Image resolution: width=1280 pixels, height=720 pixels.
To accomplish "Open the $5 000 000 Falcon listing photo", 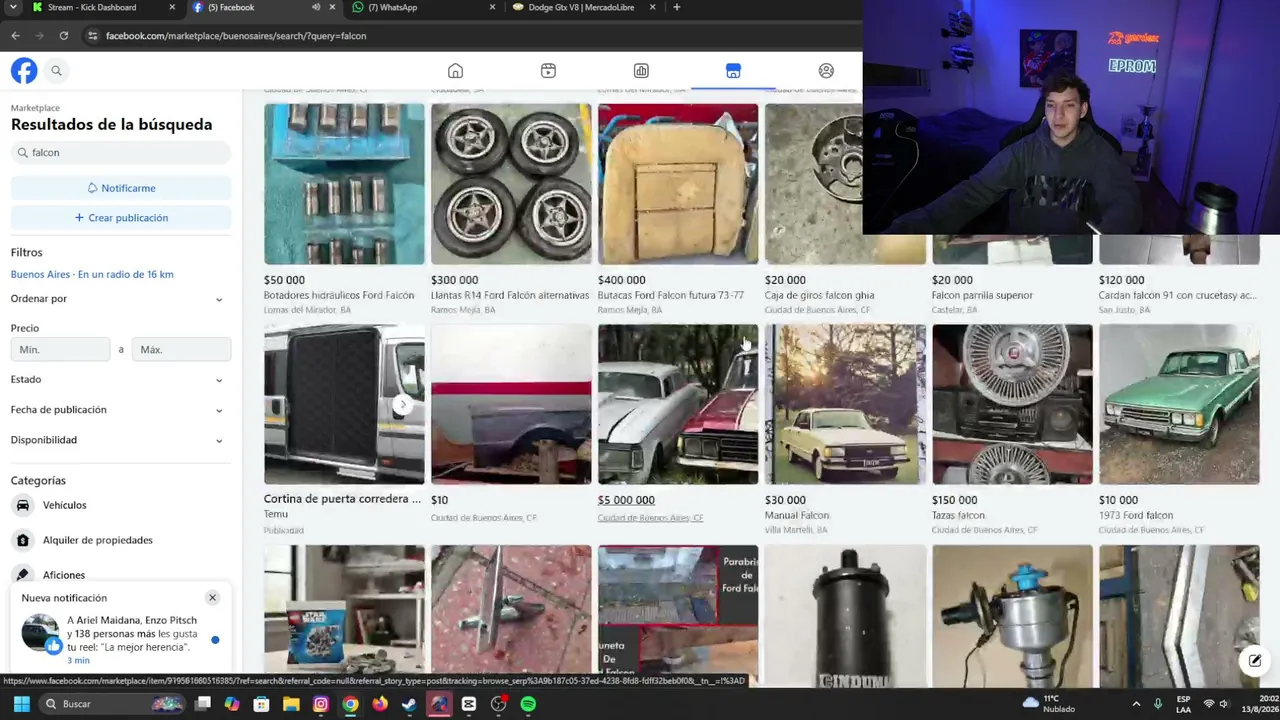I will [x=678, y=404].
